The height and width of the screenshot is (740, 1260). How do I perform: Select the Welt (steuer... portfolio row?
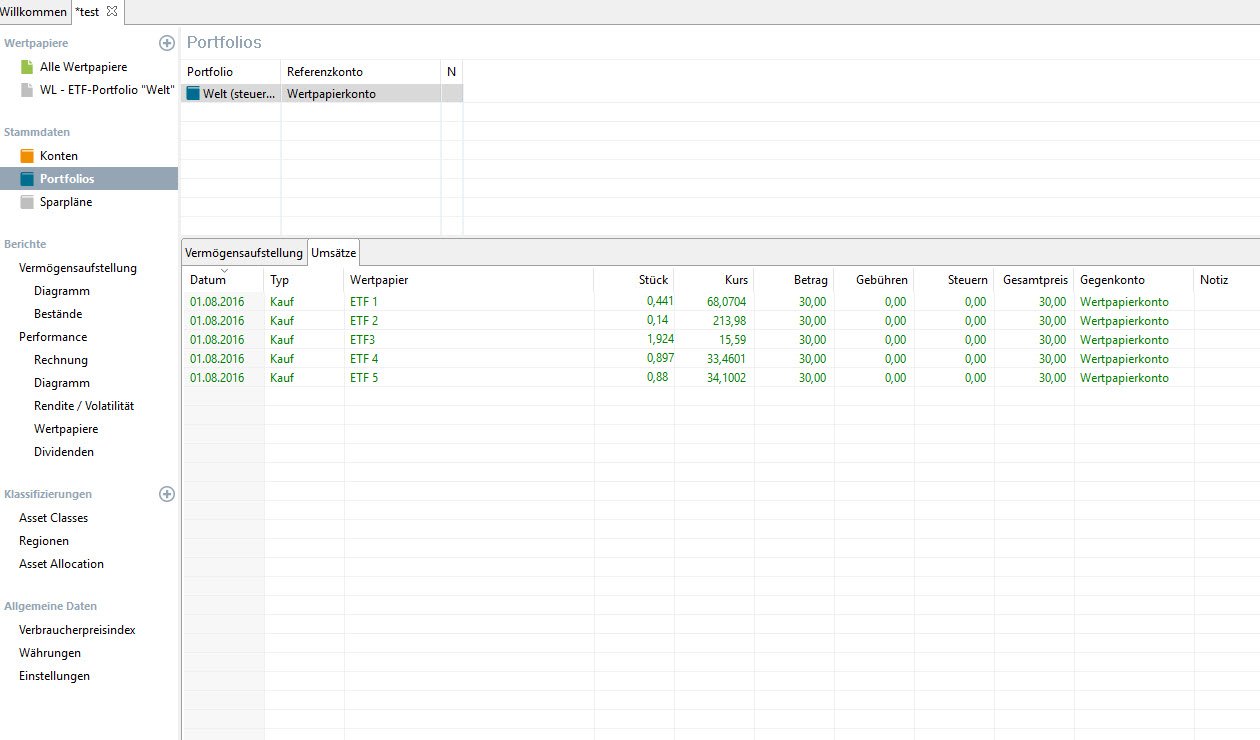[322, 93]
